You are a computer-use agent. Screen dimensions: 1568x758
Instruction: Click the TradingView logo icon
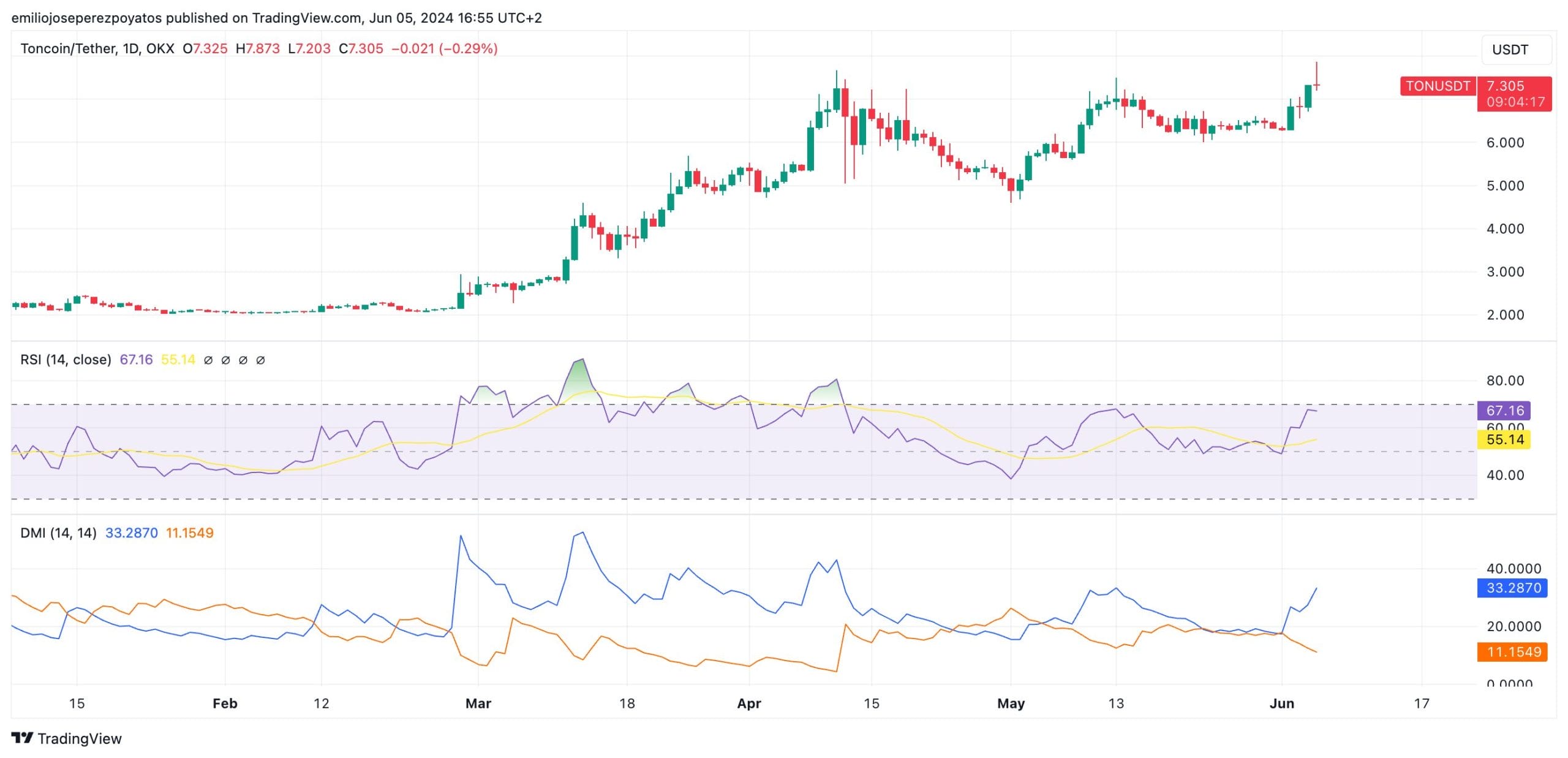[x=22, y=738]
